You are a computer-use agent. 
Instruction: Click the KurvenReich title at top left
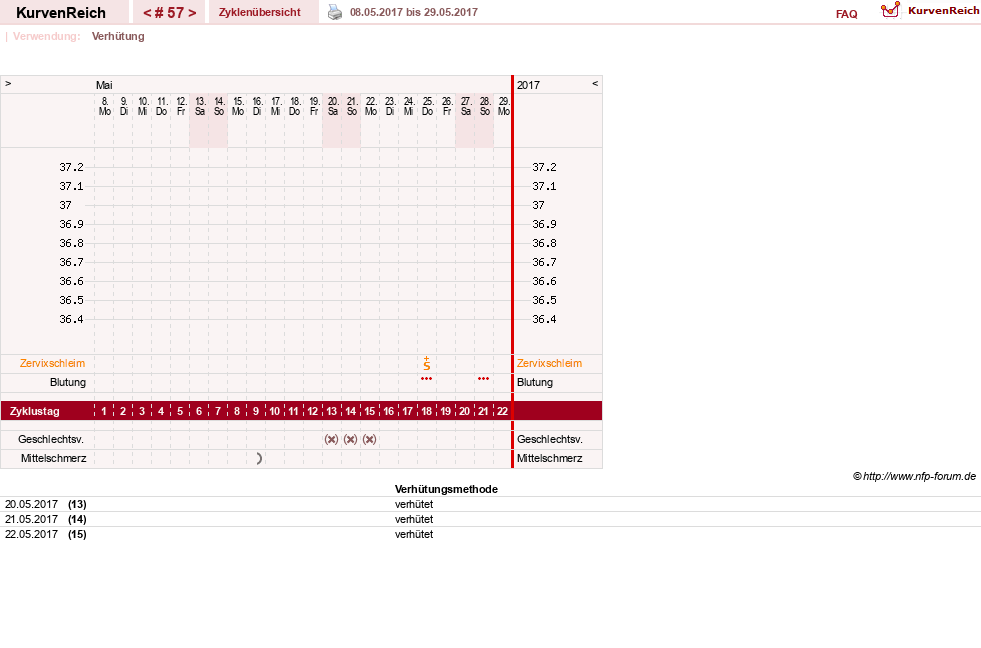click(x=61, y=13)
